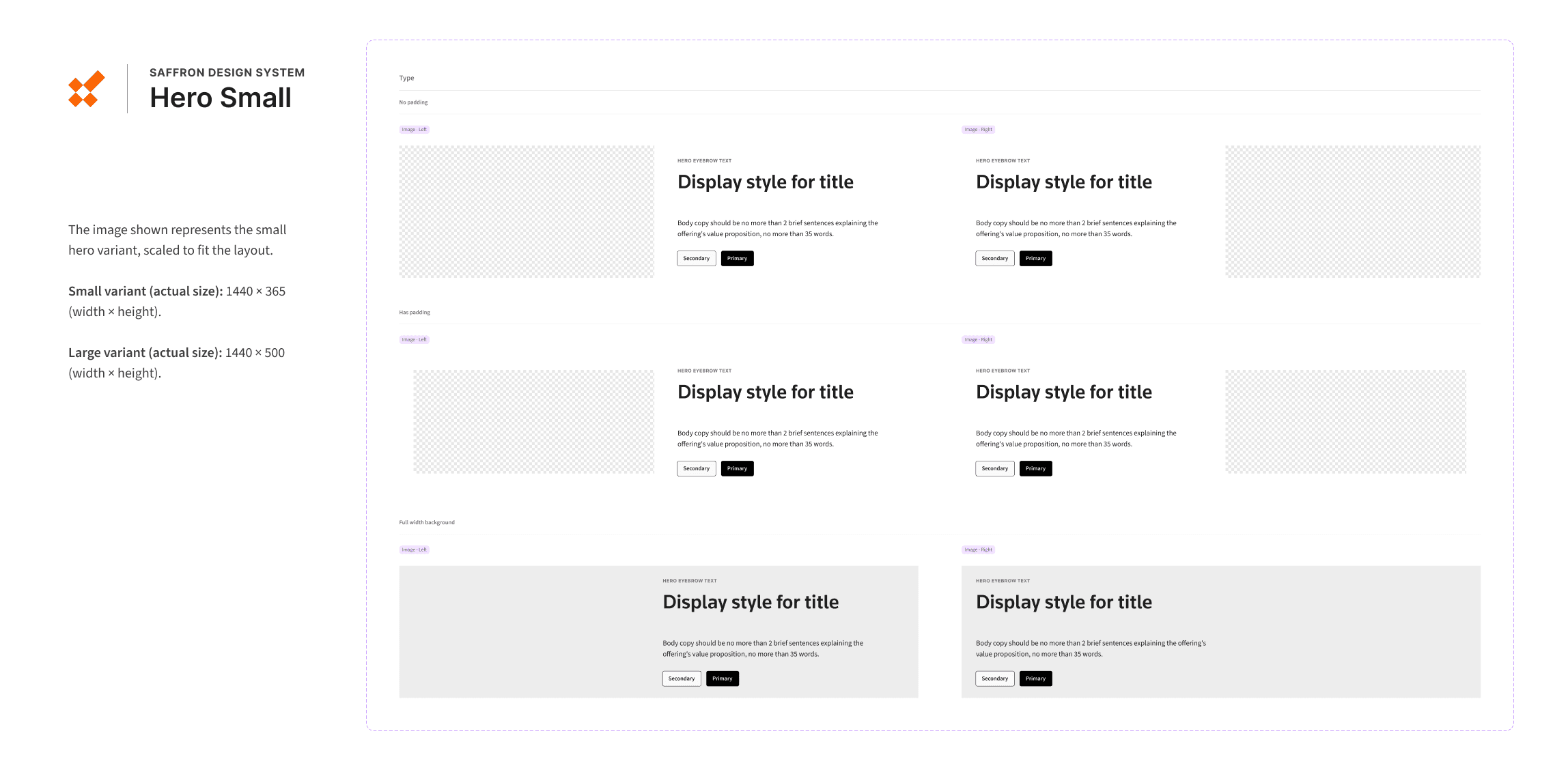1568x770 pixels.
Task: Select the Full width background section label
Action: [x=427, y=523]
